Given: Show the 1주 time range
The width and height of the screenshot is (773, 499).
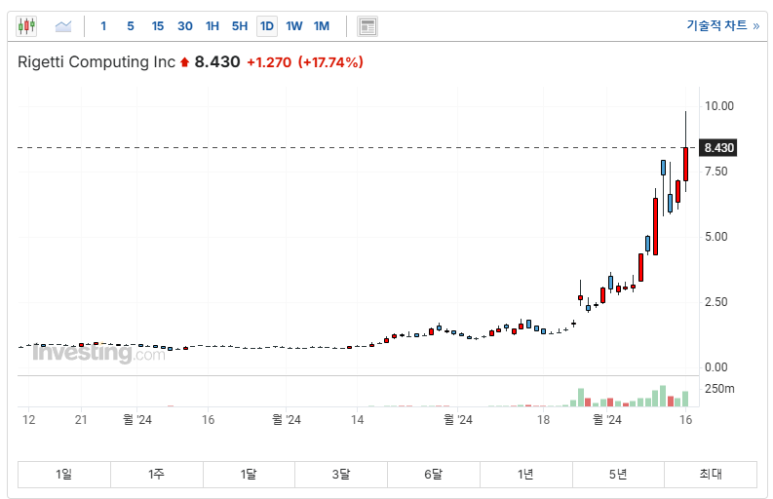Looking at the screenshot, I should tap(157, 474).
